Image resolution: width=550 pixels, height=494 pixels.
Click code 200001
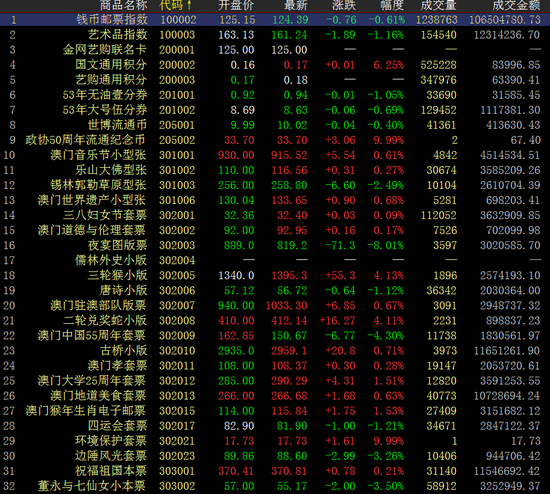[x=177, y=50]
